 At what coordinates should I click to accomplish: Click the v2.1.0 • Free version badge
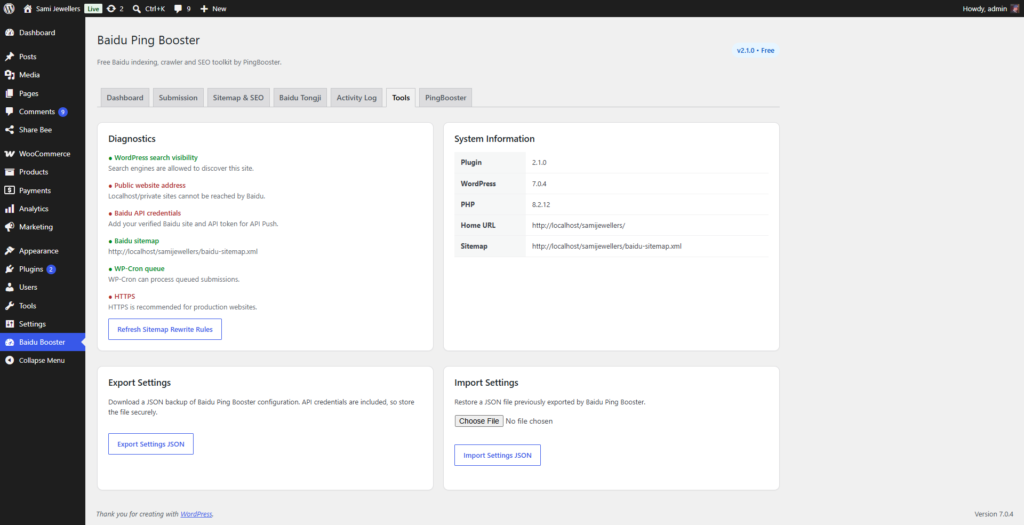[756, 50]
